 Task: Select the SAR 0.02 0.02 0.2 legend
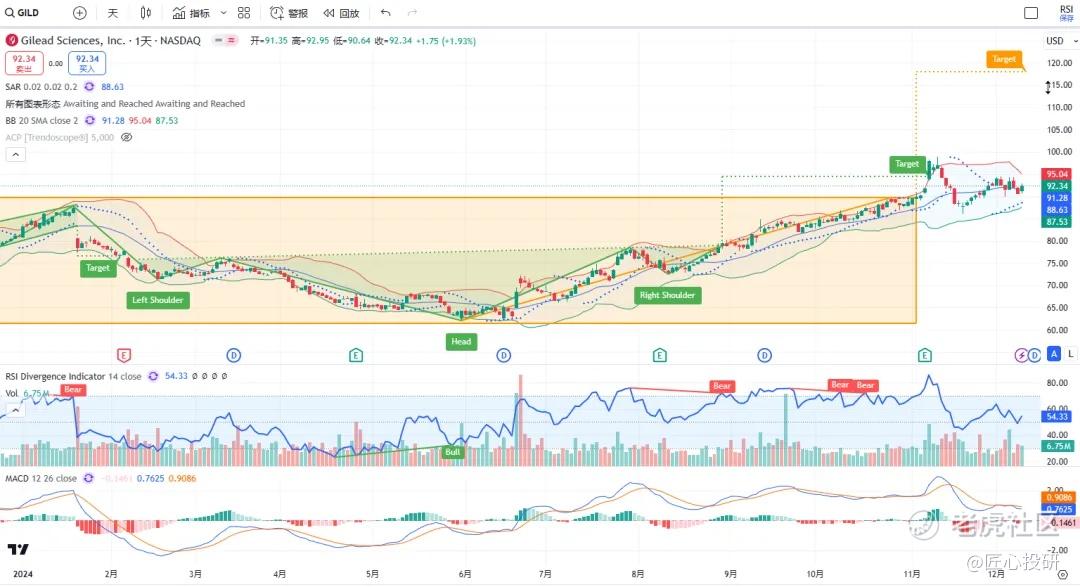pos(41,87)
